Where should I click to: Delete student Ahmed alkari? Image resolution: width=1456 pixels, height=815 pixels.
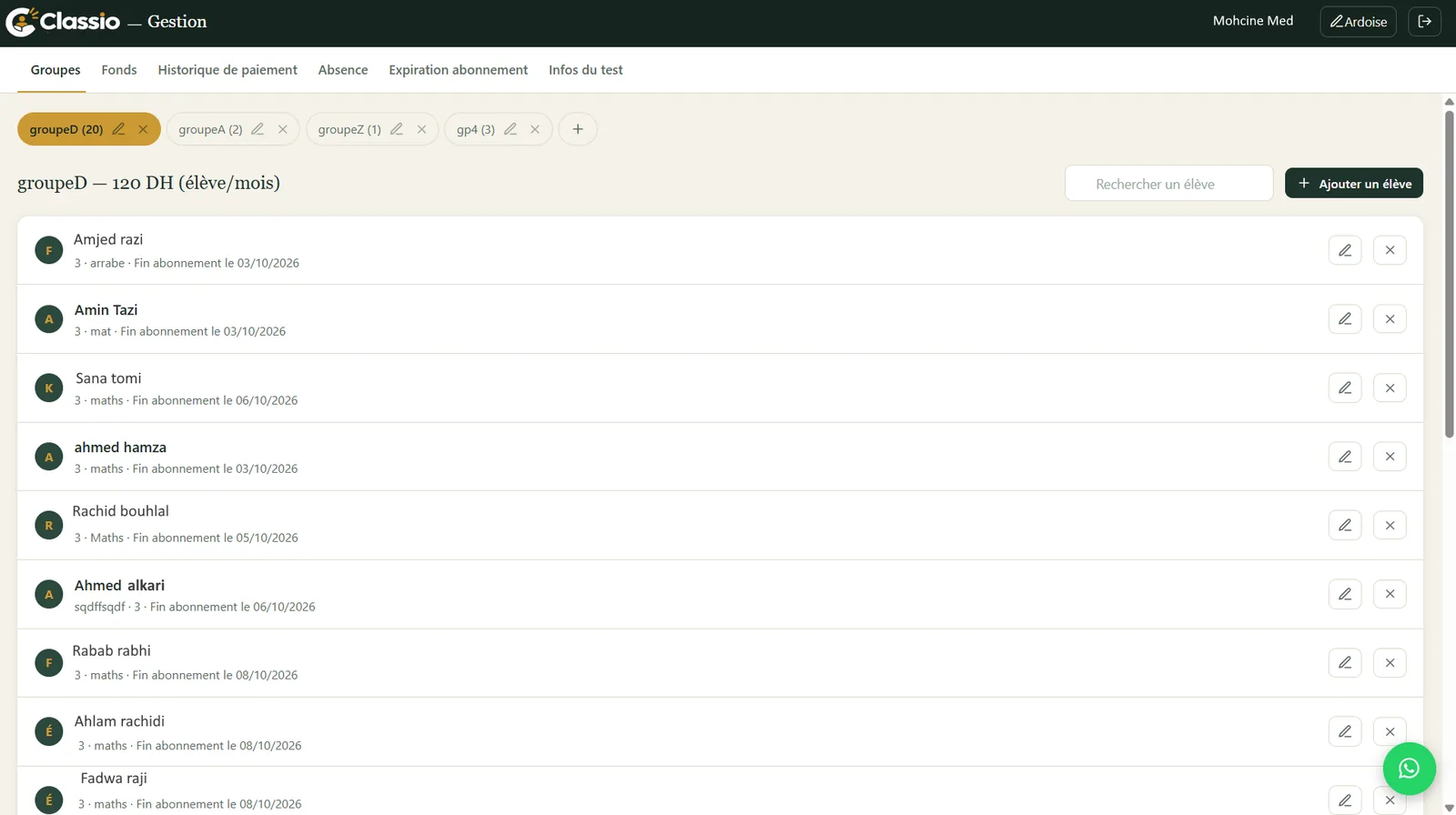click(x=1390, y=594)
